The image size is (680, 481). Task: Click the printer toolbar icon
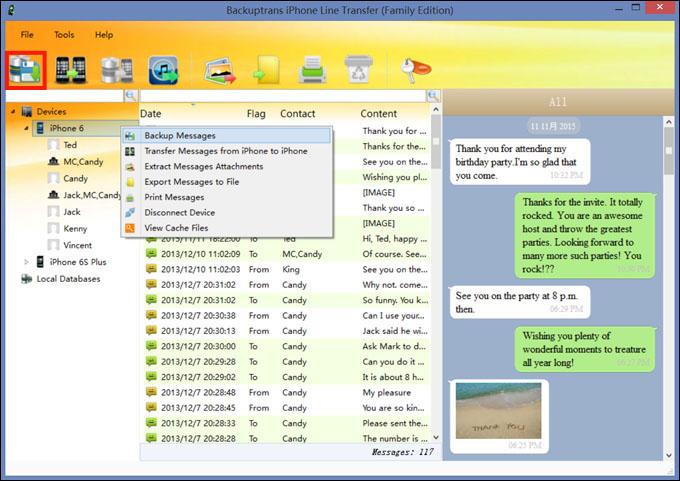[x=312, y=70]
